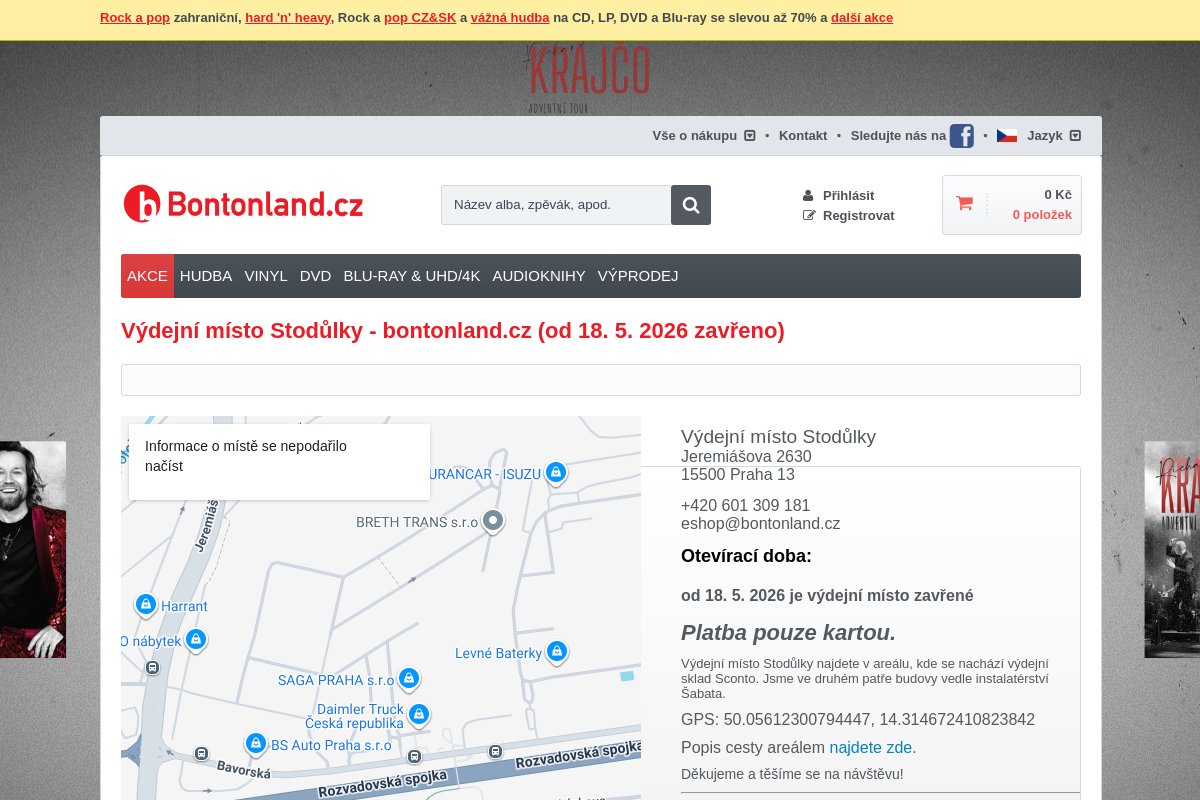Viewport: 1200px width, 800px height.
Task: Click the Registrovat link
Action: 859,215
